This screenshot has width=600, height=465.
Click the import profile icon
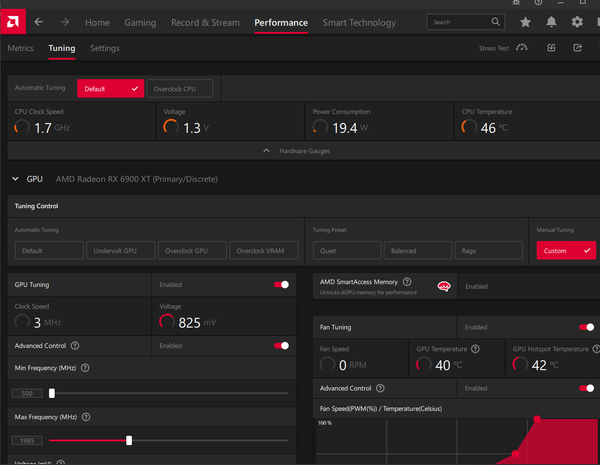(x=552, y=47)
